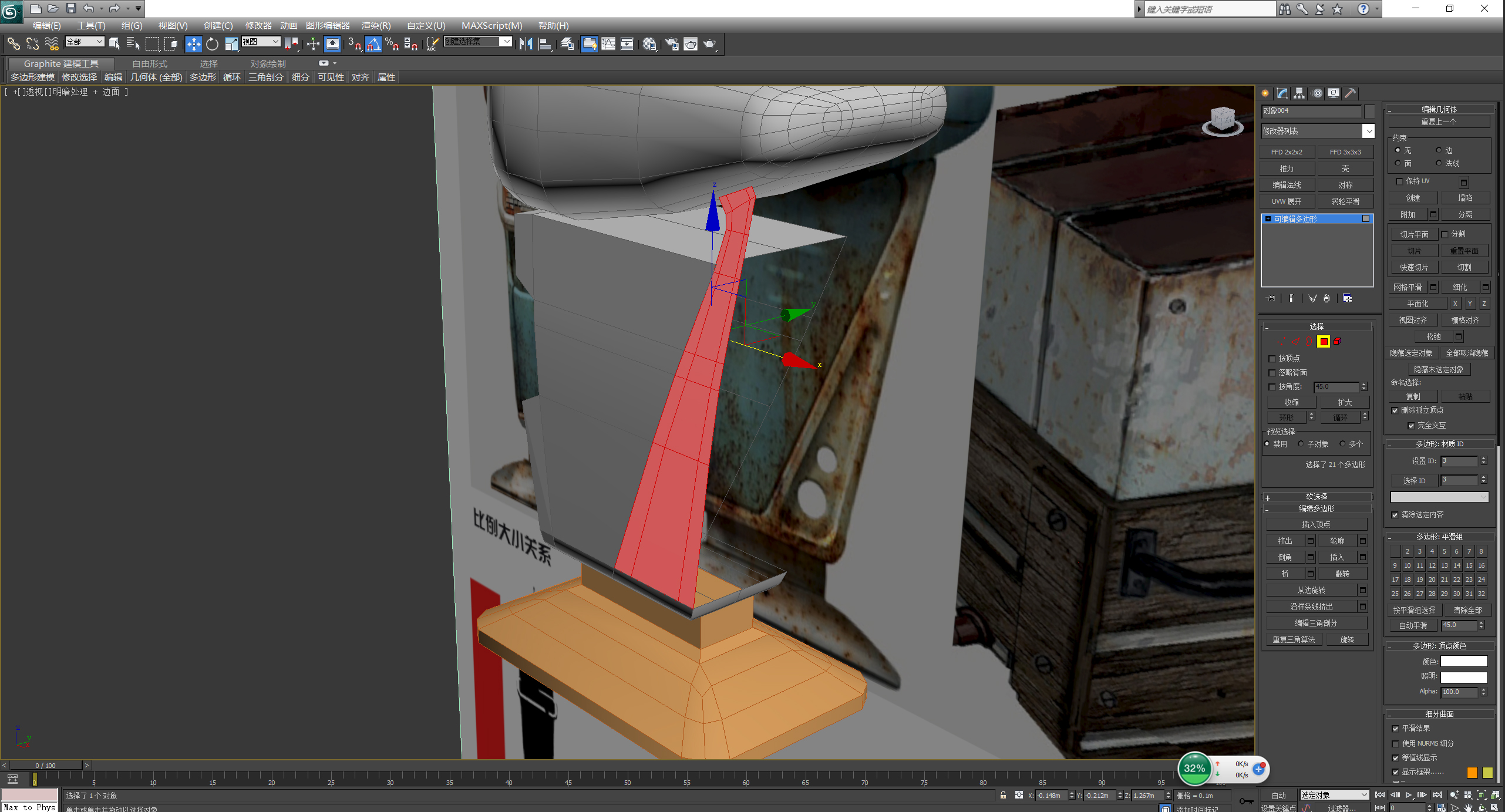
Task: Enable 保持 UV checkbox
Action: [1399, 181]
